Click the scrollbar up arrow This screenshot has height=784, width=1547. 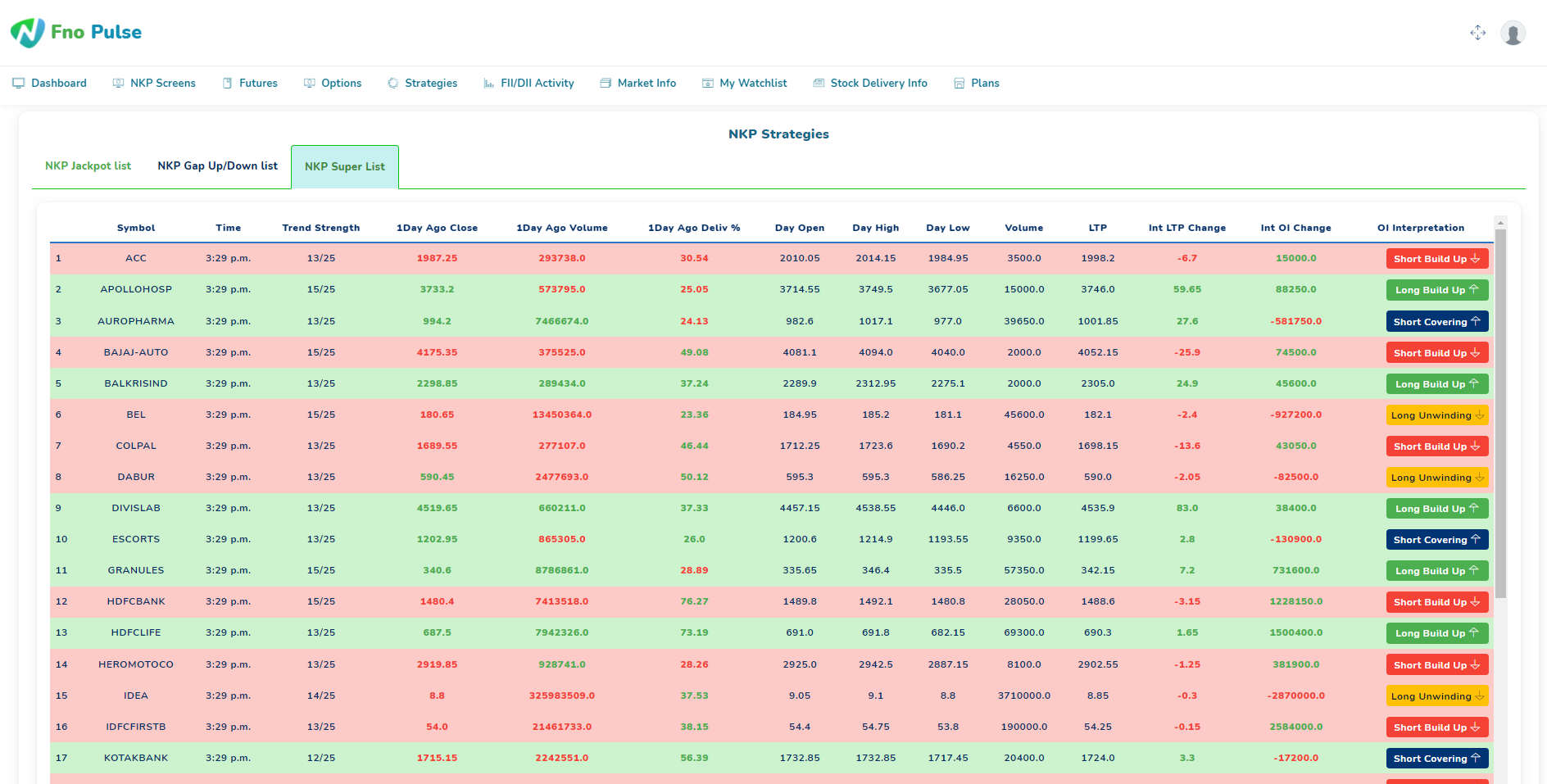(x=1500, y=222)
